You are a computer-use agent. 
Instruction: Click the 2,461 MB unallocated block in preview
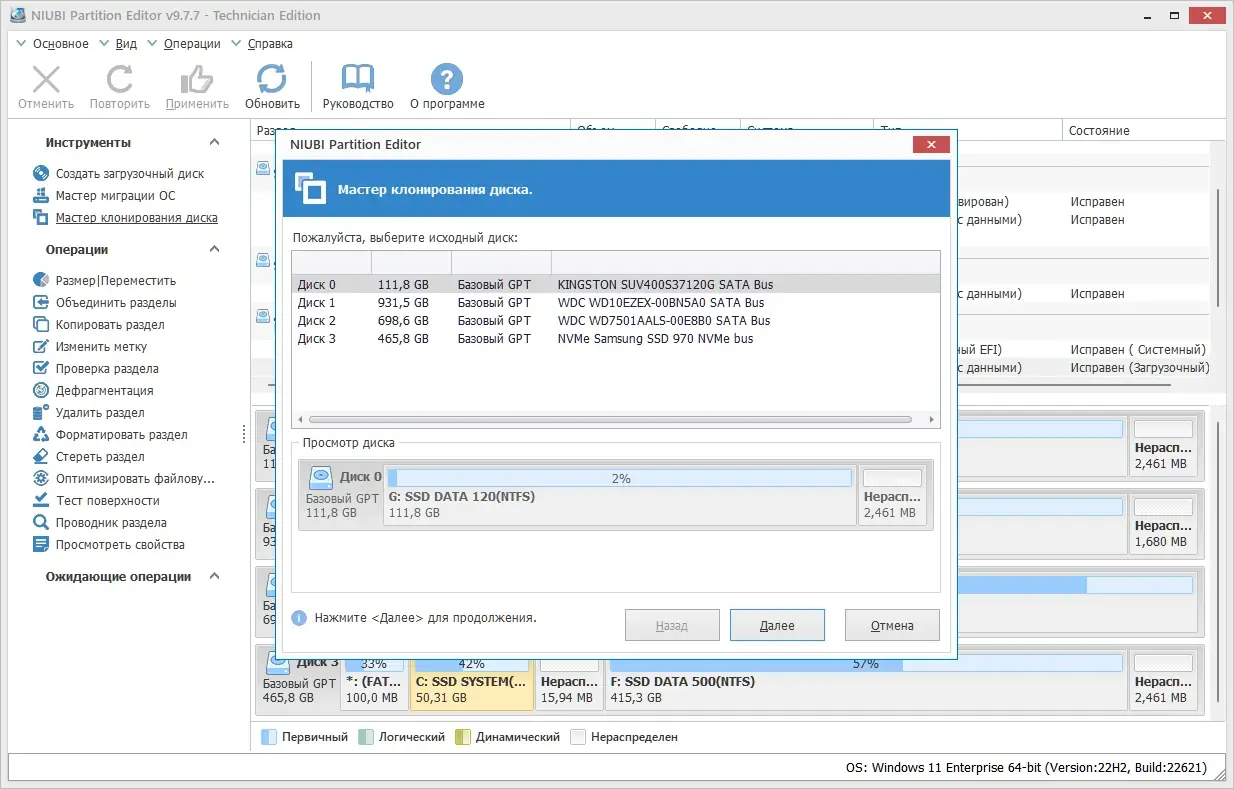pyautogui.click(x=892, y=493)
